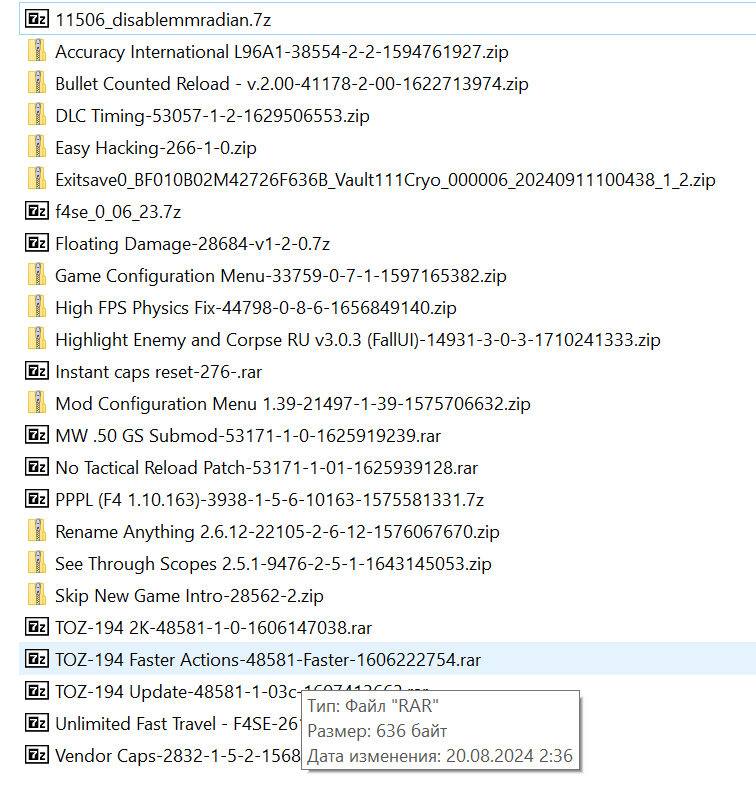Select MW .50 GS Submod-53171-1-0 rar name
The image size is (756, 799).
pyautogui.click(x=248, y=436)
